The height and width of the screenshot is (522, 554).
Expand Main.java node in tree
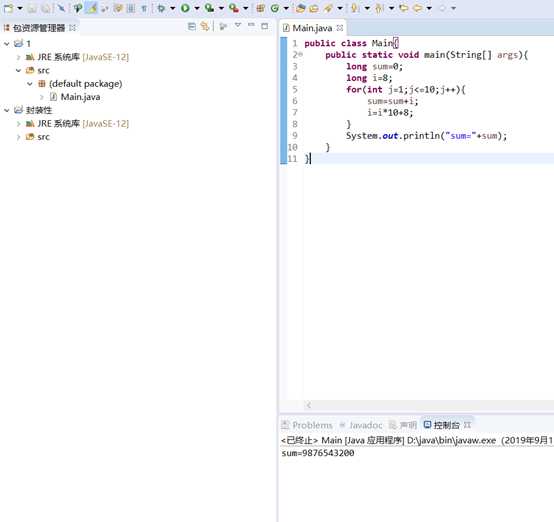[x=42, y=97]
